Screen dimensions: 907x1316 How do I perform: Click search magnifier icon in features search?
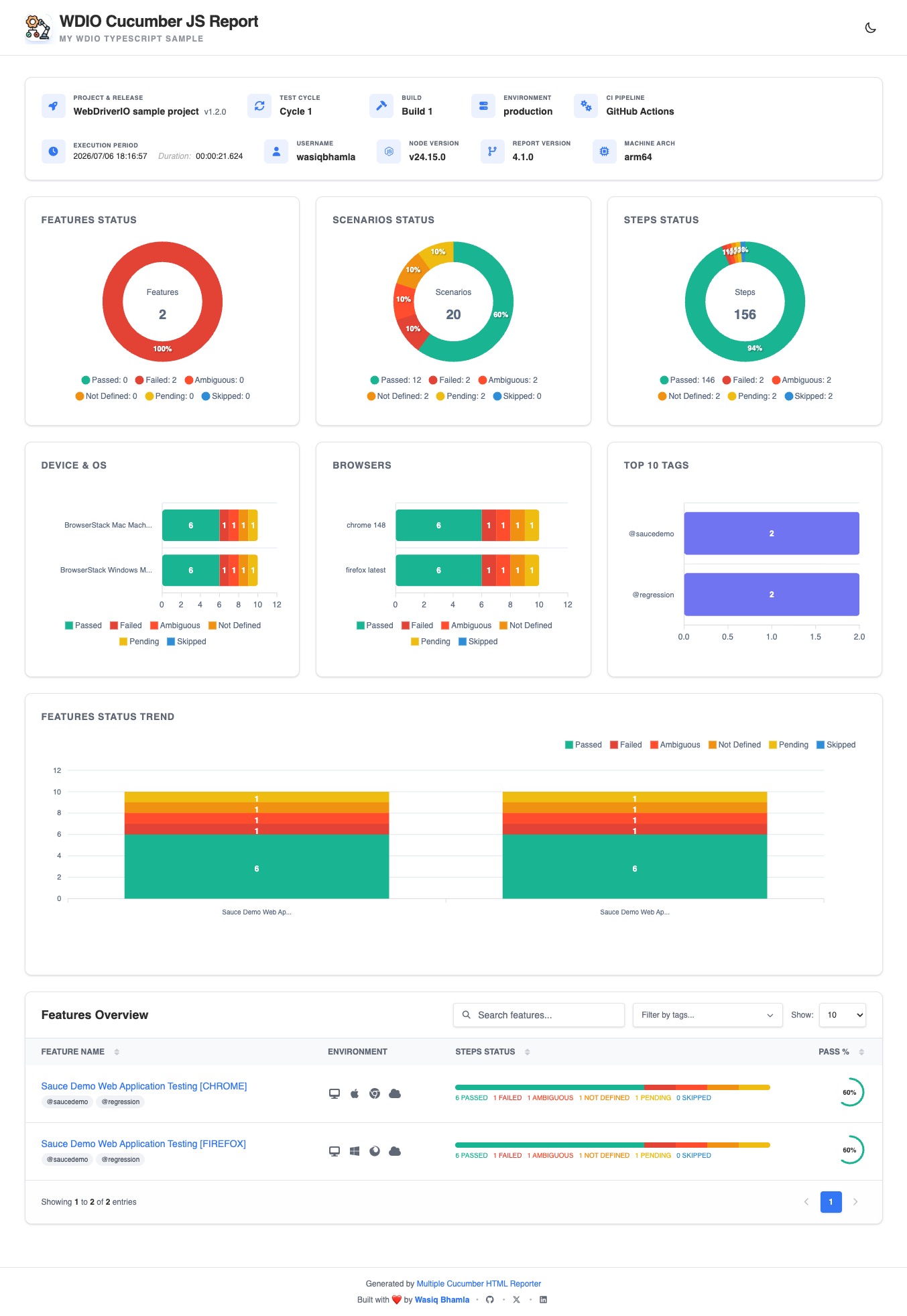(x=467, y=1014)
